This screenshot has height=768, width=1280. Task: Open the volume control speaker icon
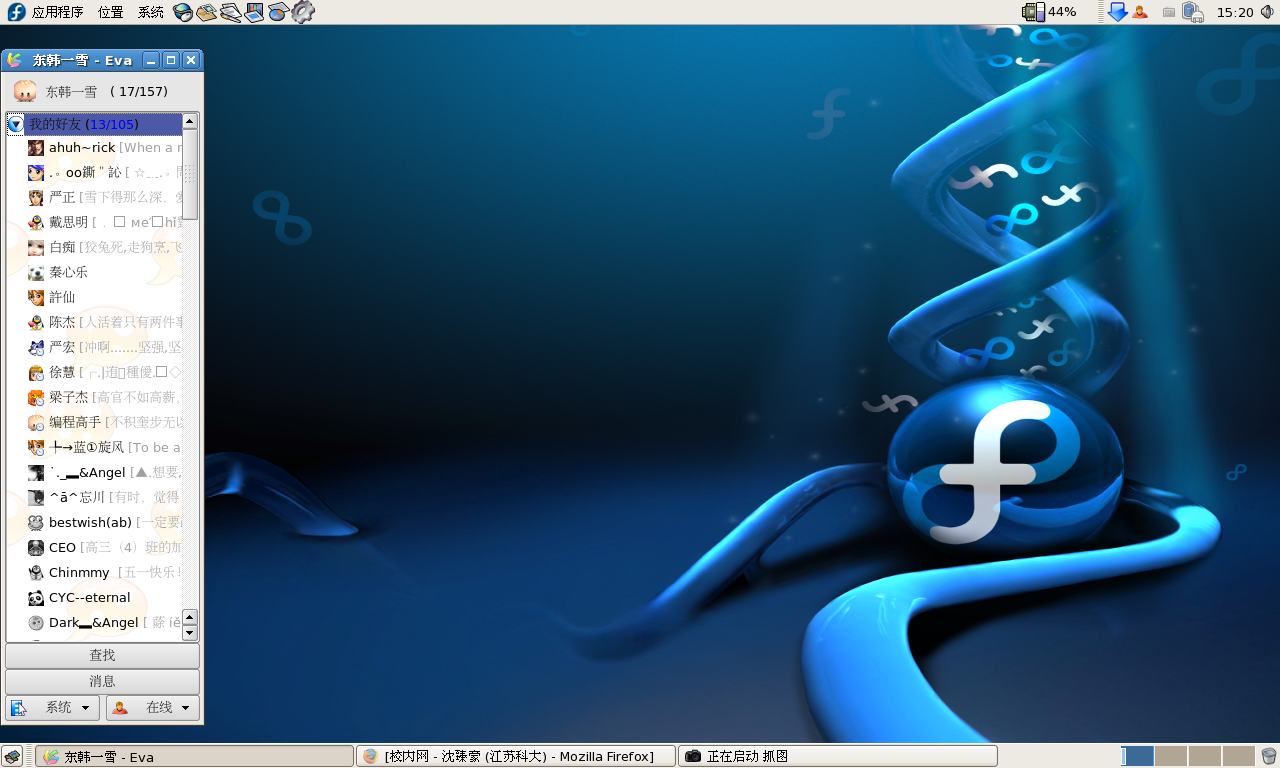coord(1267,12)
